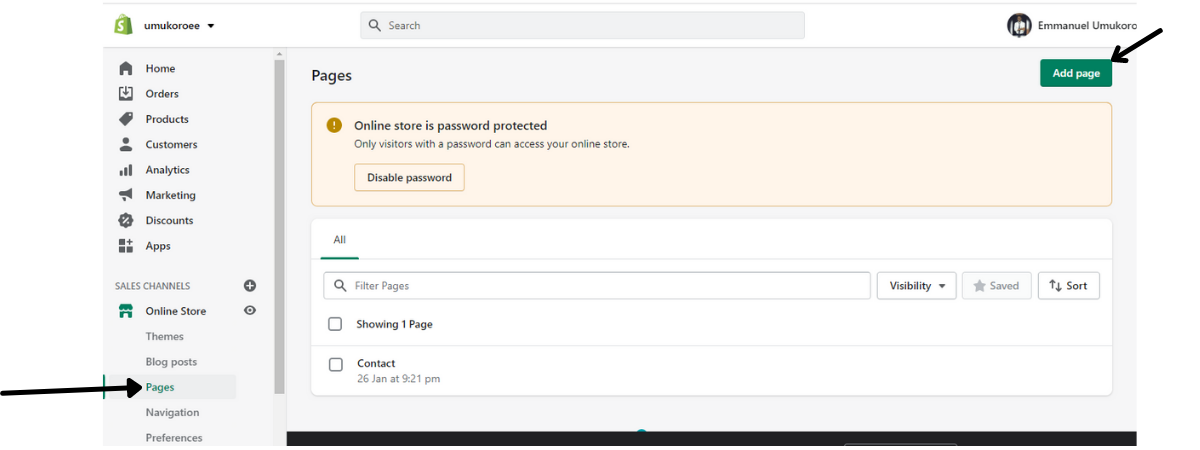The height and width of the screenshot is (450, 1200).
Task: Click the Marketing megaphone icon
Action: pyautogui.click(x=126, y=195)
